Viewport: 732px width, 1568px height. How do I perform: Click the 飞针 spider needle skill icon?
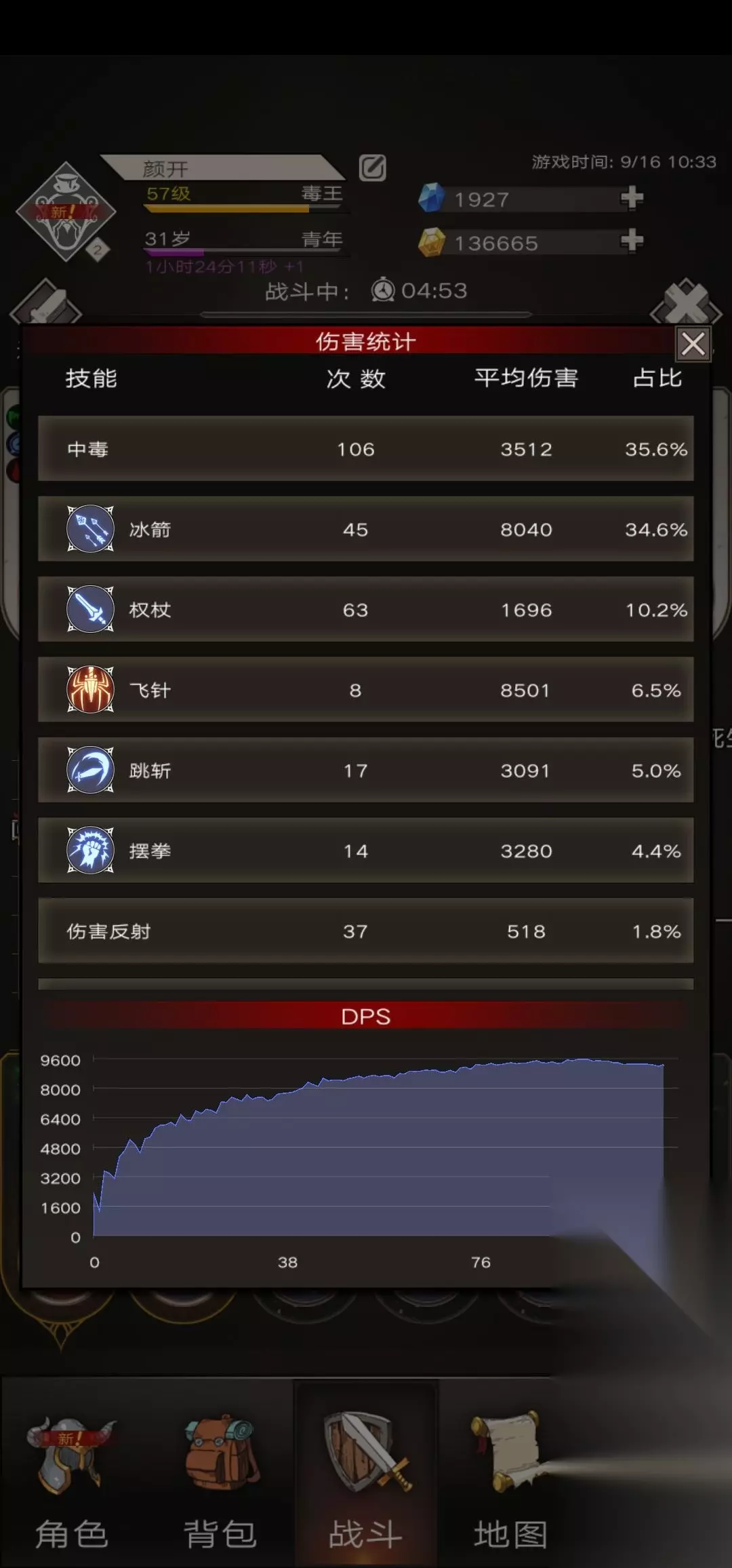click(x=90, y=690)
